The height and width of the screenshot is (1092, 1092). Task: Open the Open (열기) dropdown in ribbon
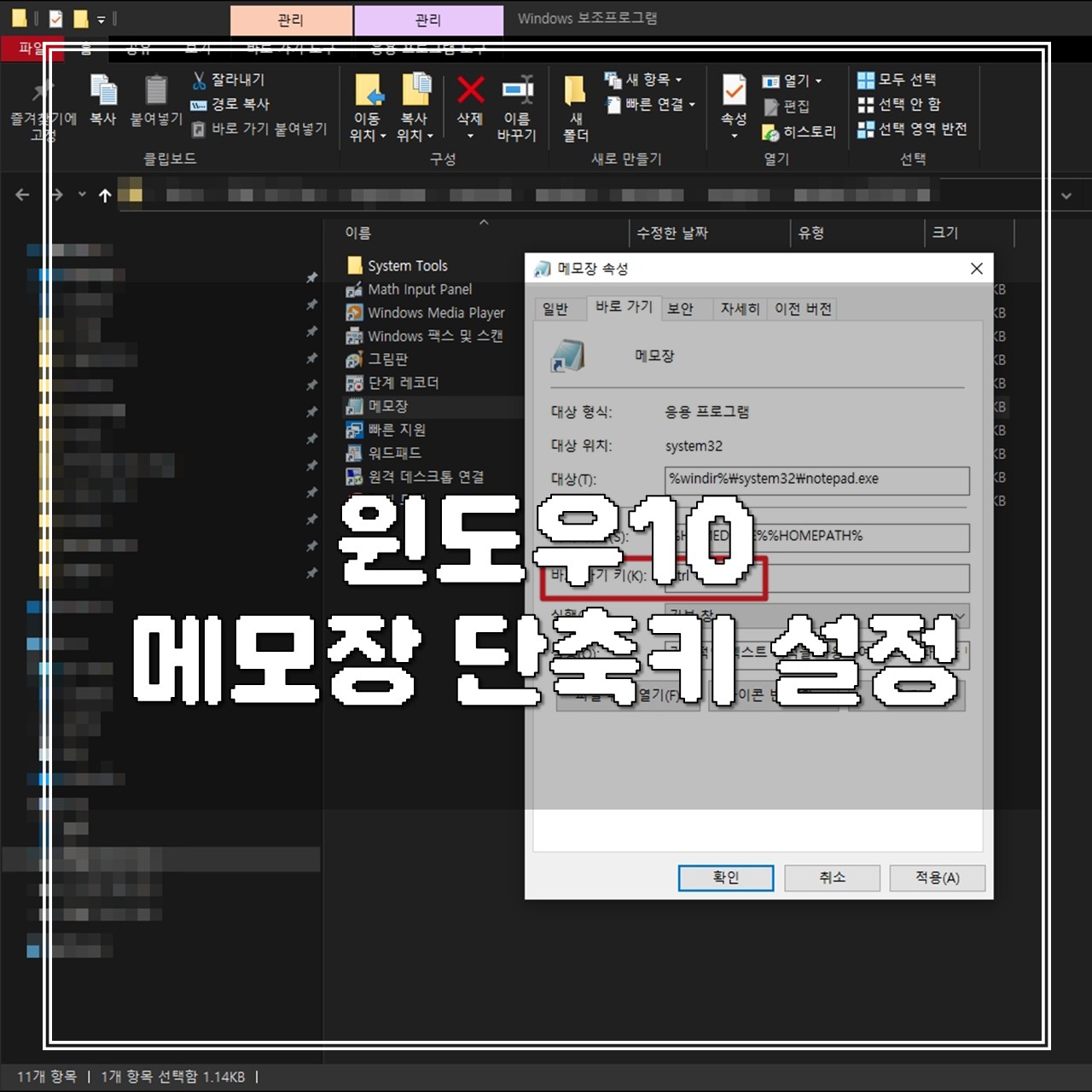[x=792, y=81]
